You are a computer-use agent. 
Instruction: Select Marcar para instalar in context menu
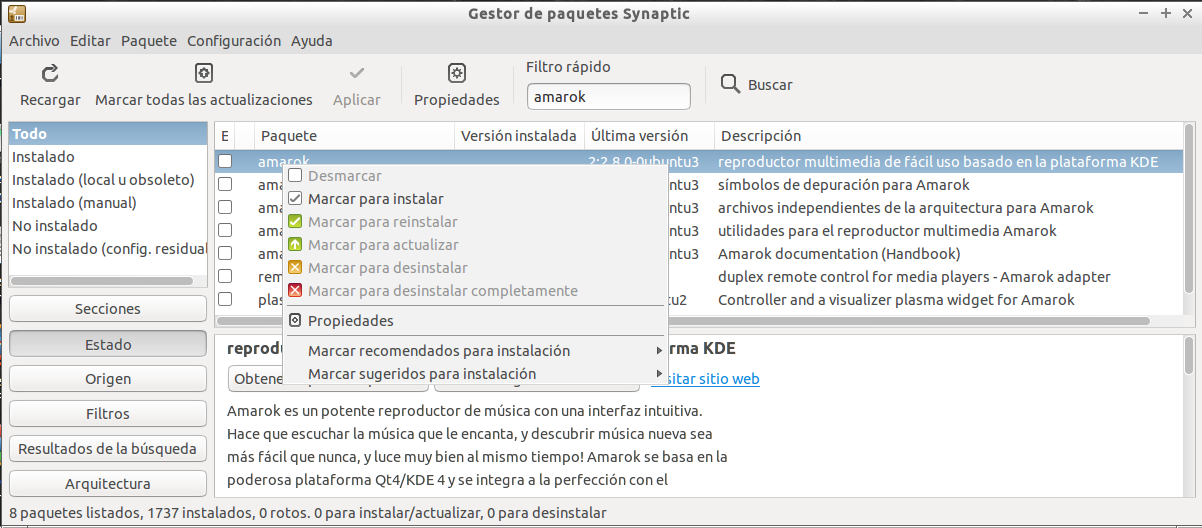click(x=475, y=199)
